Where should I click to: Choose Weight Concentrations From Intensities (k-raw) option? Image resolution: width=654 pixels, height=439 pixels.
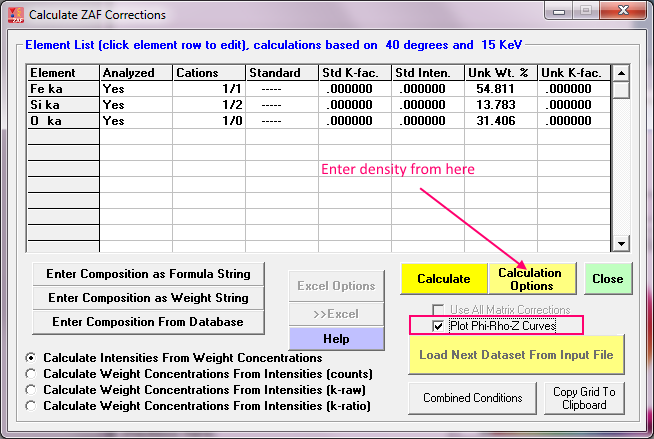[x=32, y=390]
